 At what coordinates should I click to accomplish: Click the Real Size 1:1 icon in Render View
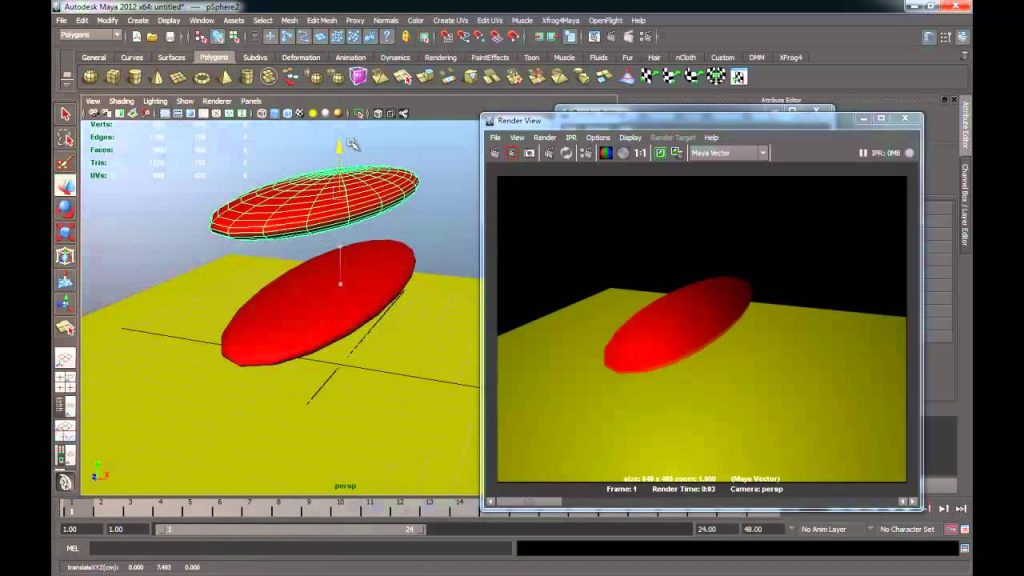(640, 153)
